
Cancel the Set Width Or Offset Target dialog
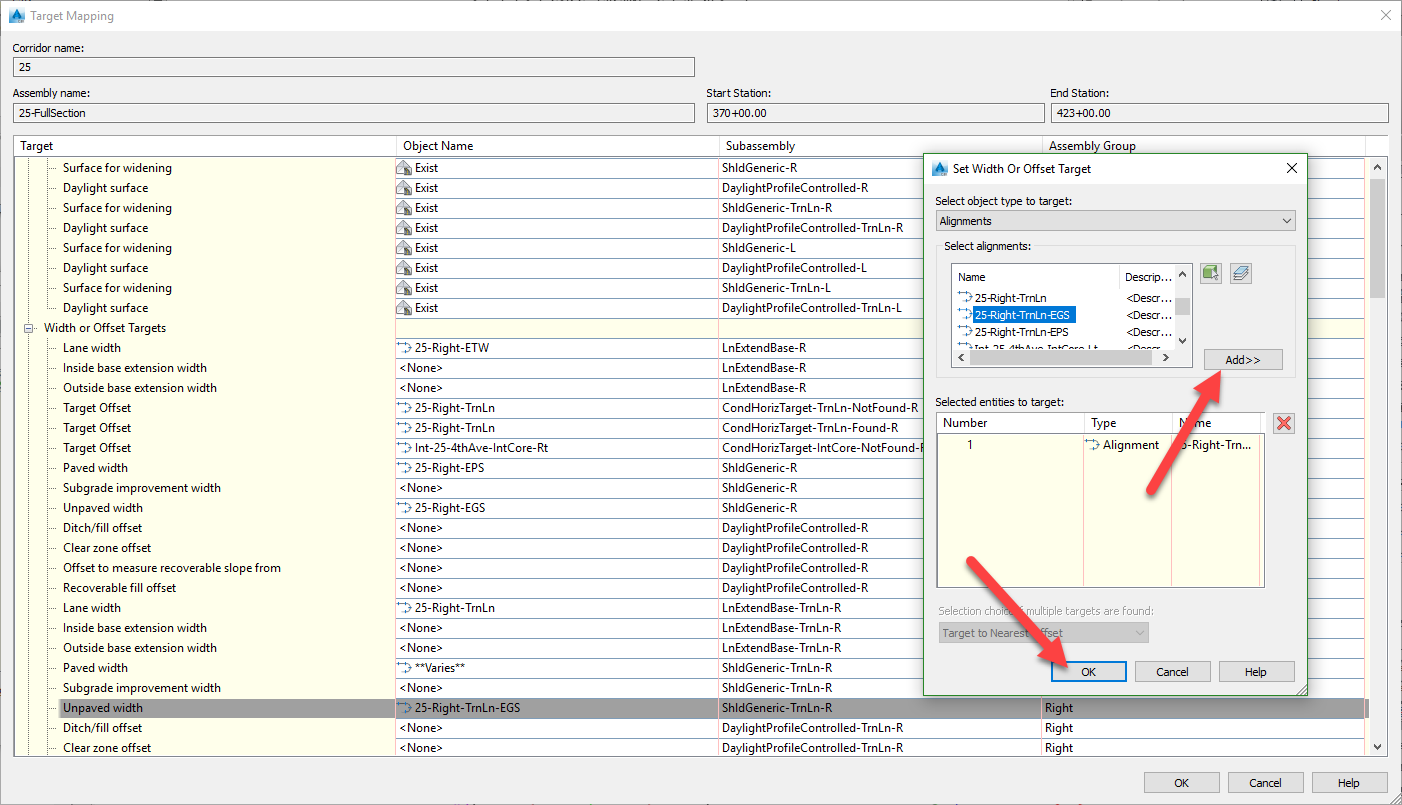click(x=1172, y=672)
